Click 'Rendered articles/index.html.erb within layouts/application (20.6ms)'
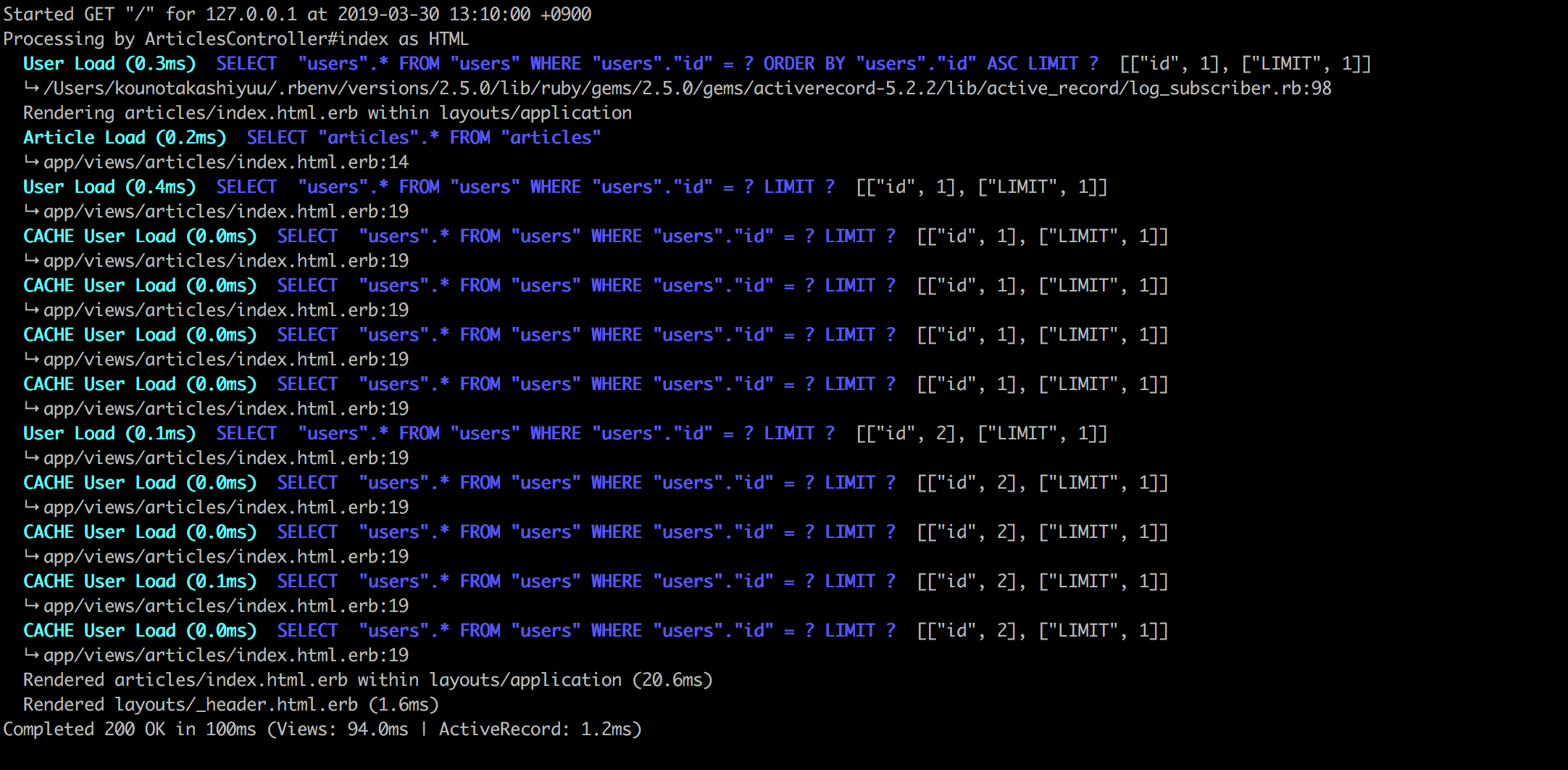 point(368,680)
